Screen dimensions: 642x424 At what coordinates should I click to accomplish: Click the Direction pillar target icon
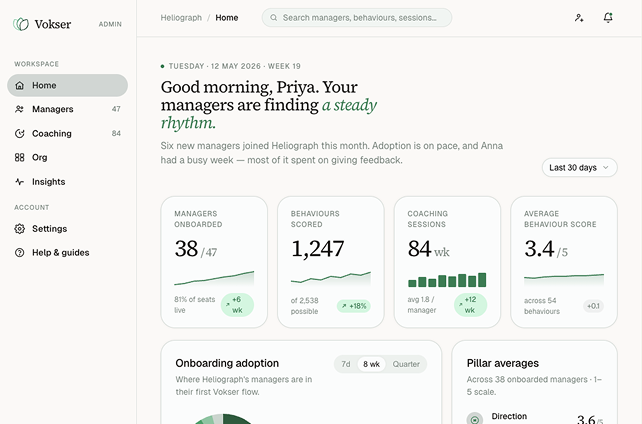(475, 419)
